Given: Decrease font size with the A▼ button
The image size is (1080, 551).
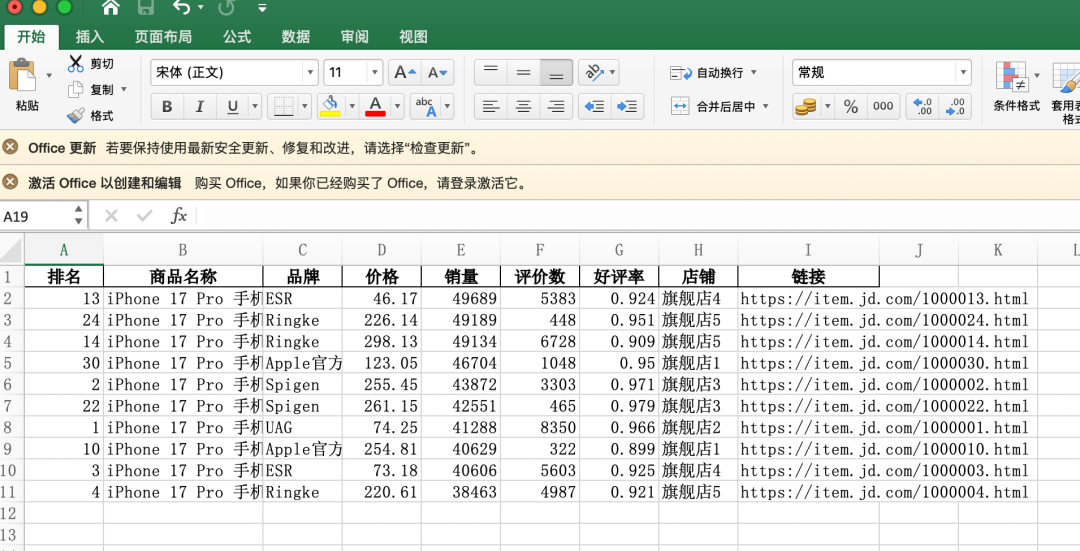Looking at the screenshot, I should 437,72.
